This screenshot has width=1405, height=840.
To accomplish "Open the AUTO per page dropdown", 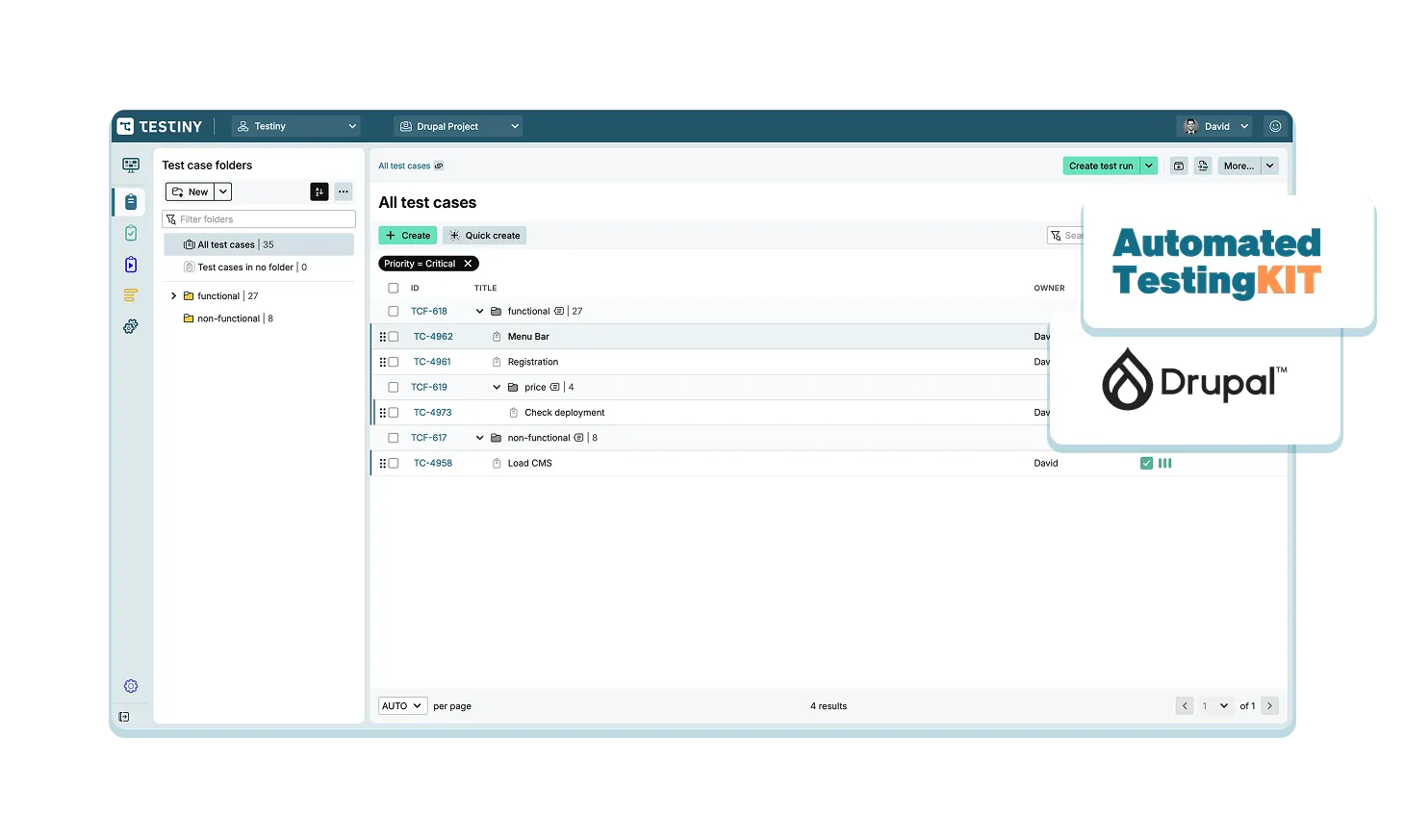I will point(402,705).
